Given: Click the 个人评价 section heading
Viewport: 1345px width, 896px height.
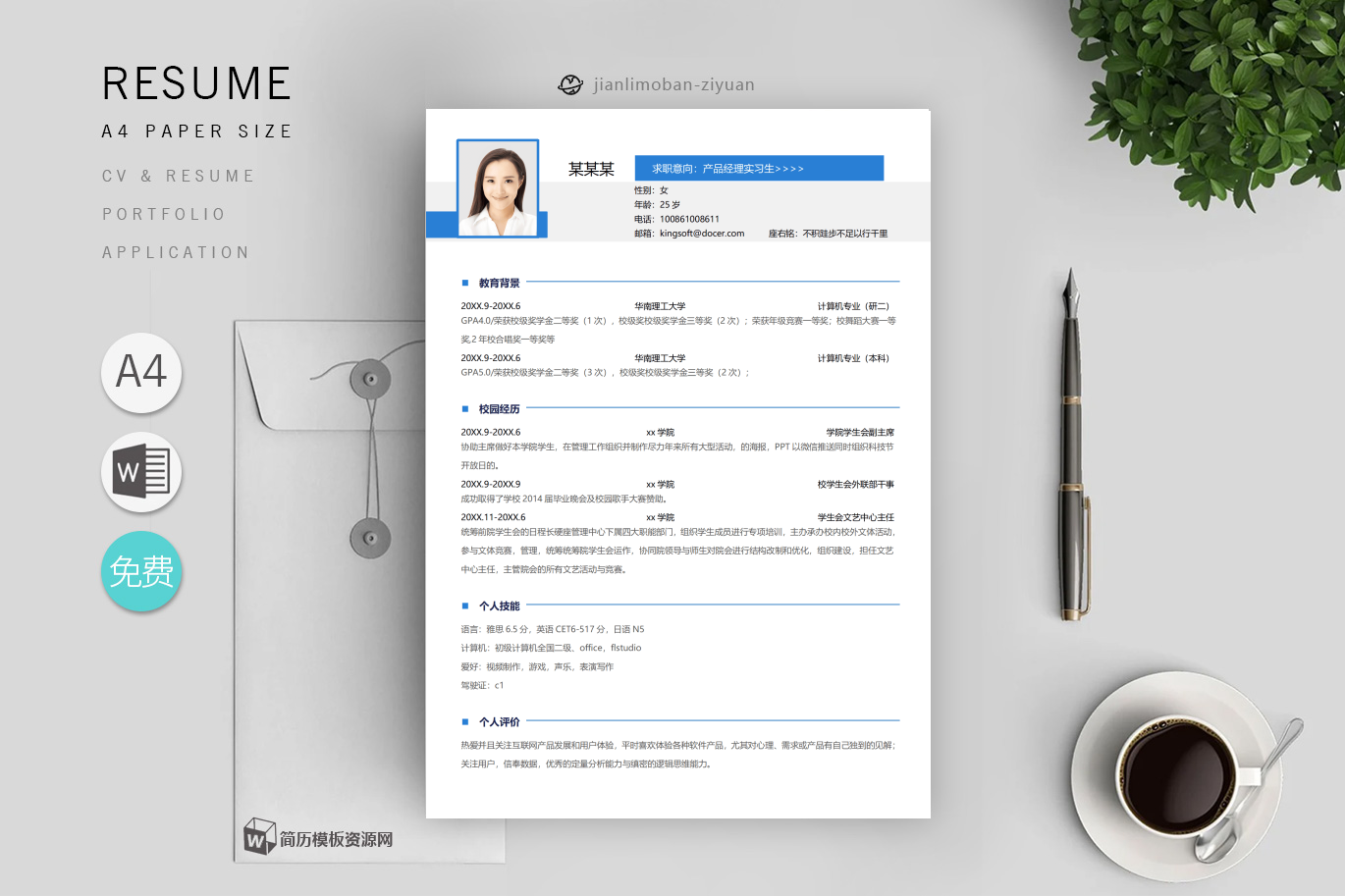Looking at the screenshot, I should pos(499,721).
